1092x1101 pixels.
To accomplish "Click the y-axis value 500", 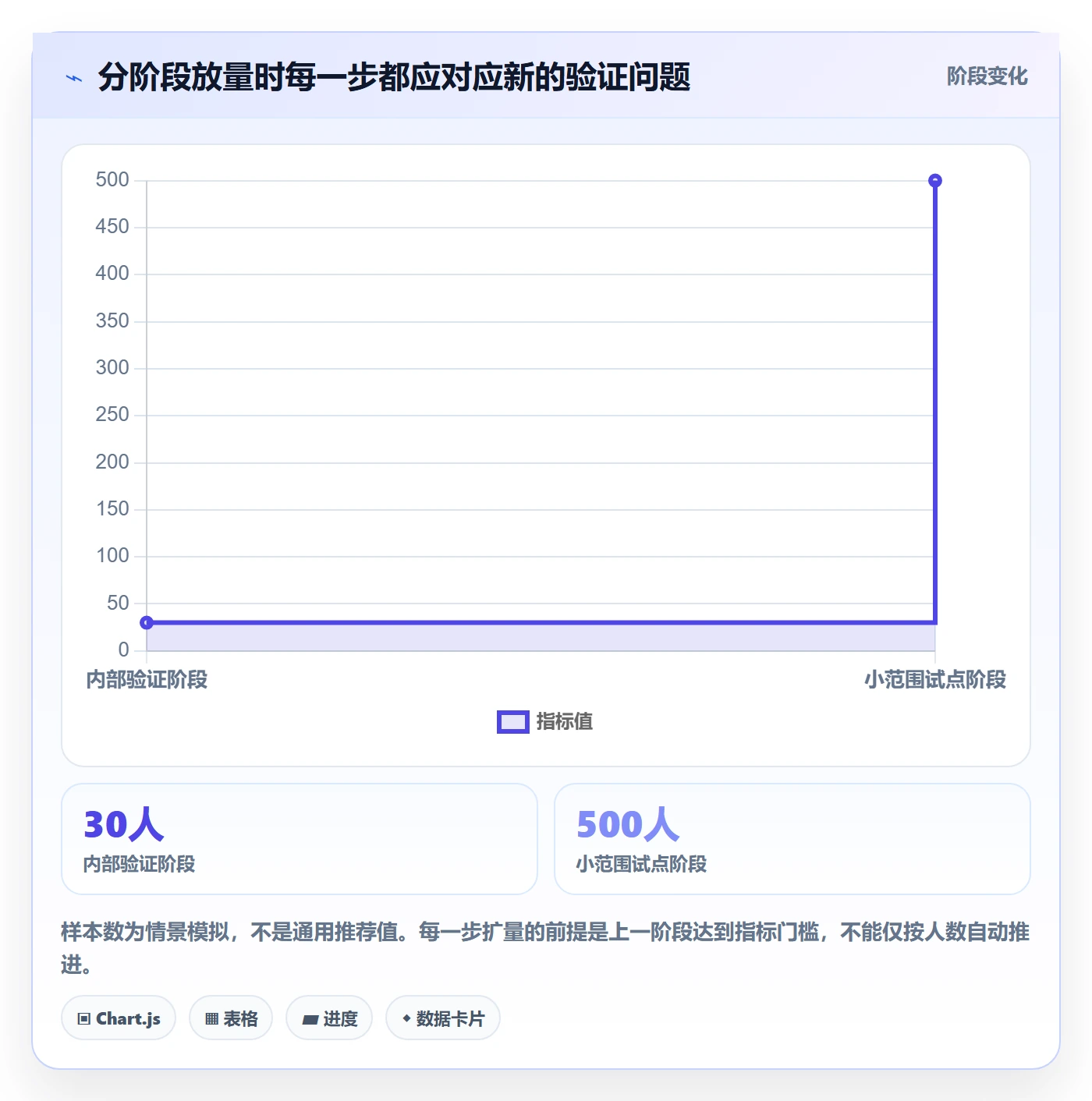I will coord(112,180).
